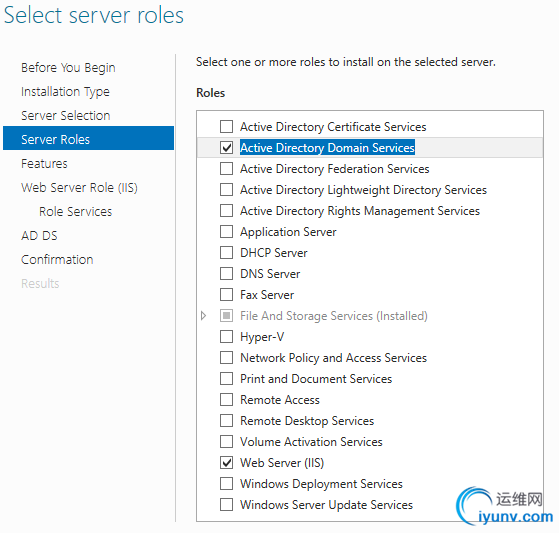Click the Active Directory Federation Services label
559x533 pixels.
coord(334,169)
